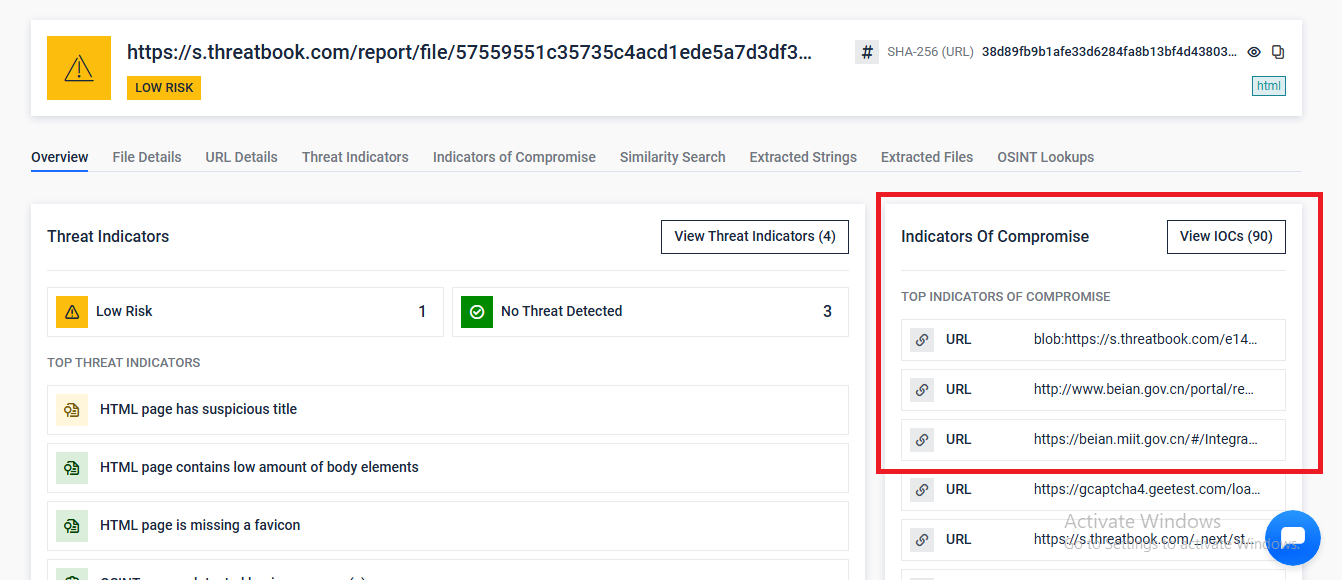Image resolution: width=1342 pixels, height=580 pixels.
Task: Click the yellow warning triangle report icon
Action: pyautogui.click(x=79, y=68)
